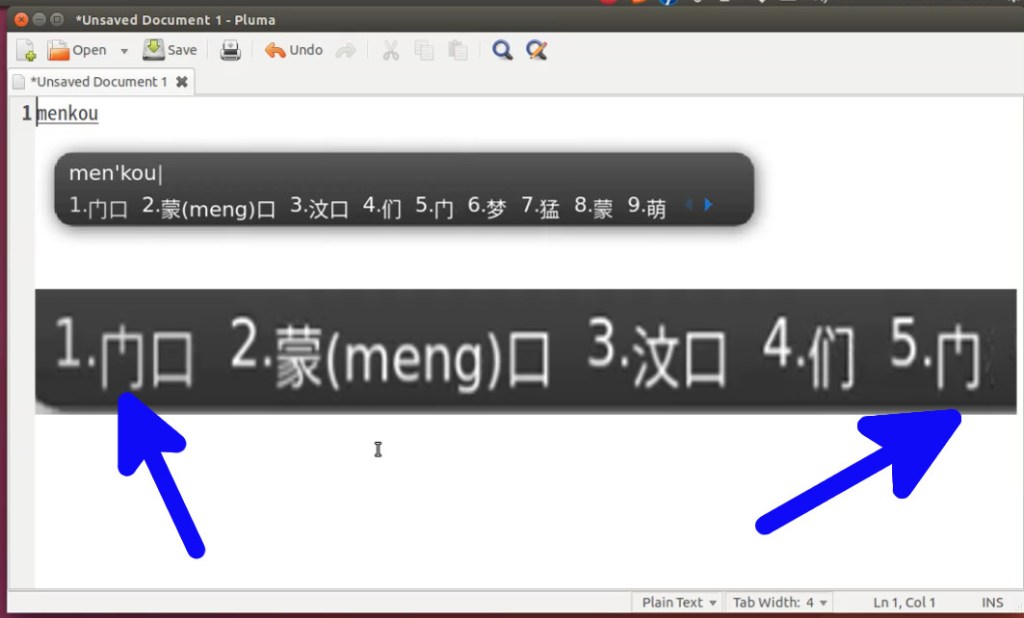Open Find with the magnifier icon
1024x618 pixels.
coord(502,51)
